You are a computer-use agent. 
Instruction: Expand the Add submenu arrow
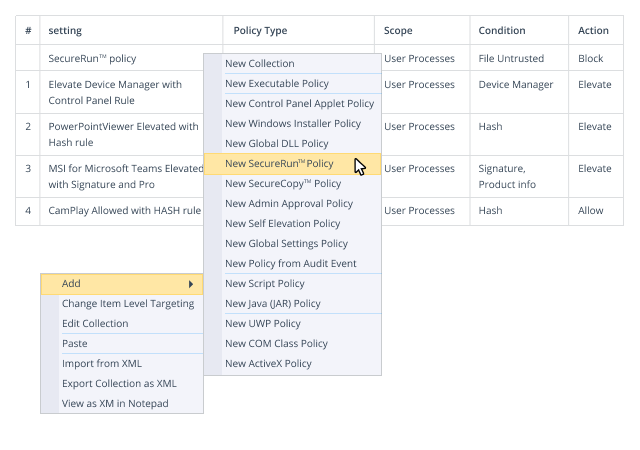(190, 284)
